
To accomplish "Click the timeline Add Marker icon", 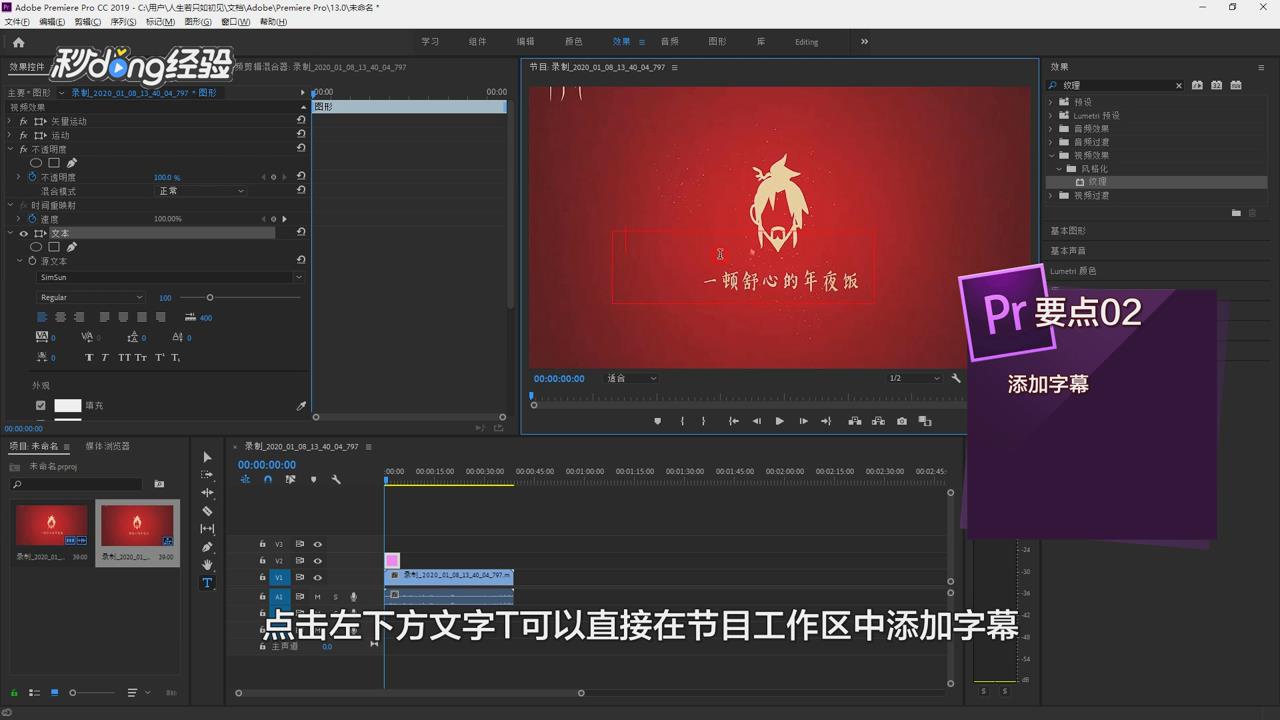I will coord(313,480).
